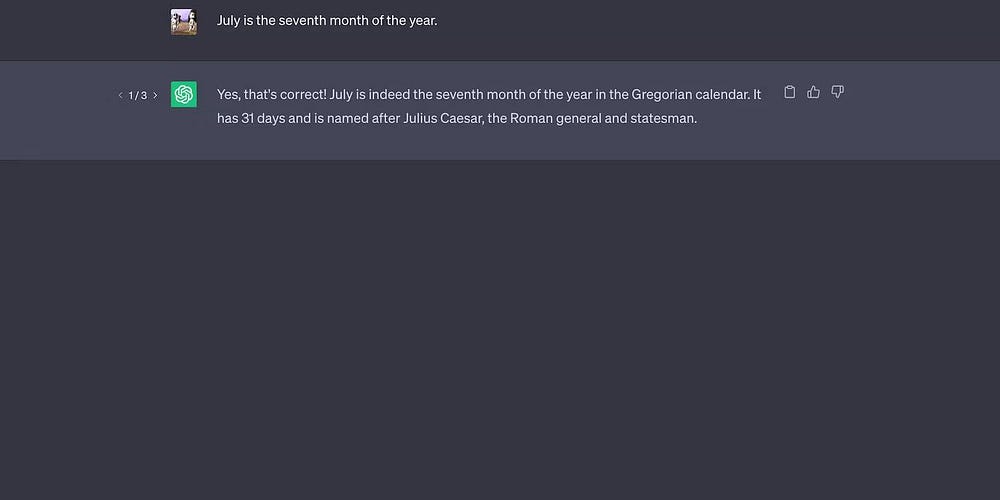Click the words "Yes, that's correct!"
1000x500 pixels.
tap(272, 94)
